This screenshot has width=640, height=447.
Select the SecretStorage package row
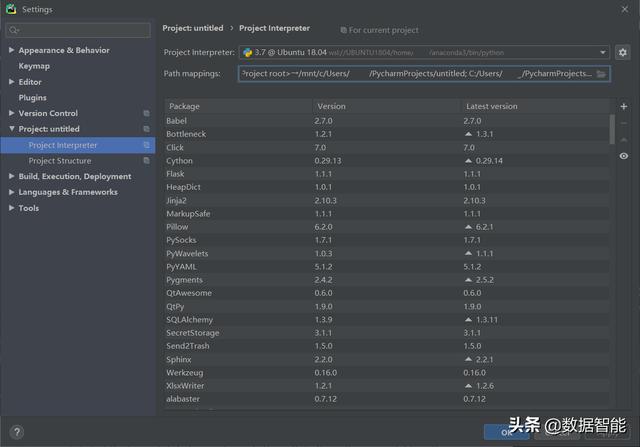pyautogui.click(x=387, y=333)
